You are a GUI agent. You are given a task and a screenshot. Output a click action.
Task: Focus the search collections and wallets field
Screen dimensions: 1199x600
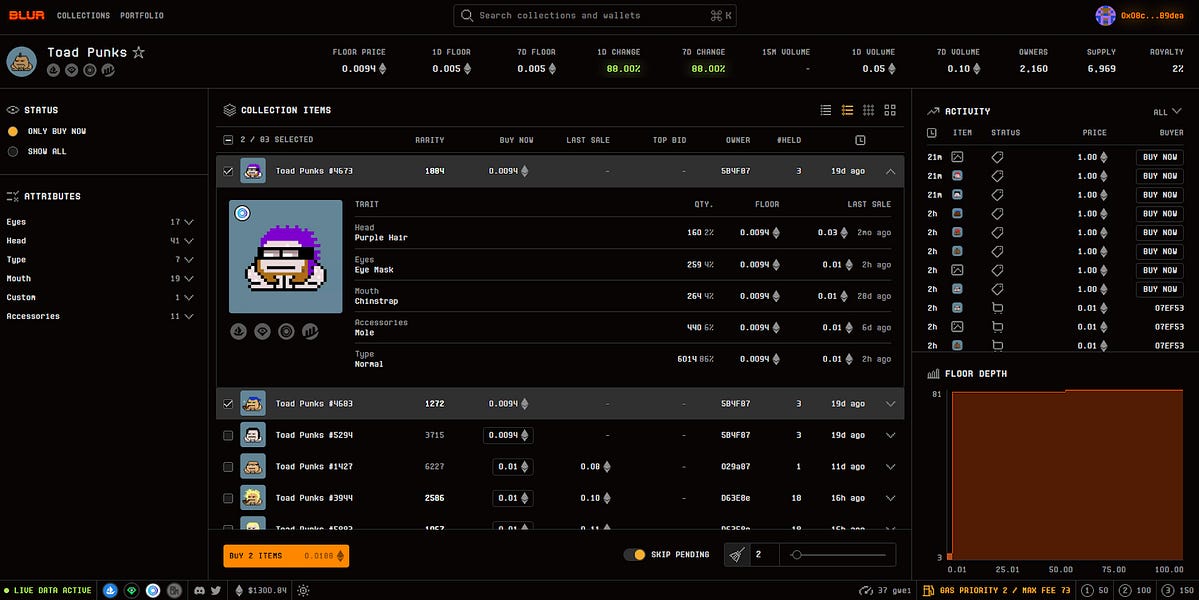(595, 15)
